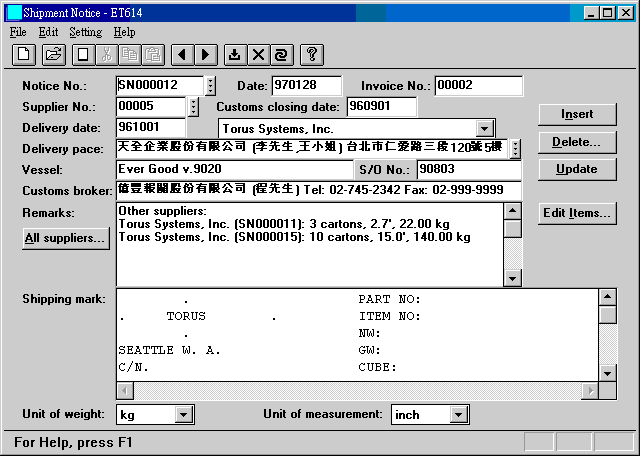Click the blank page icon before scissors
The height and width of the screenshot is (456, 640).
click(x=84, y=54)
